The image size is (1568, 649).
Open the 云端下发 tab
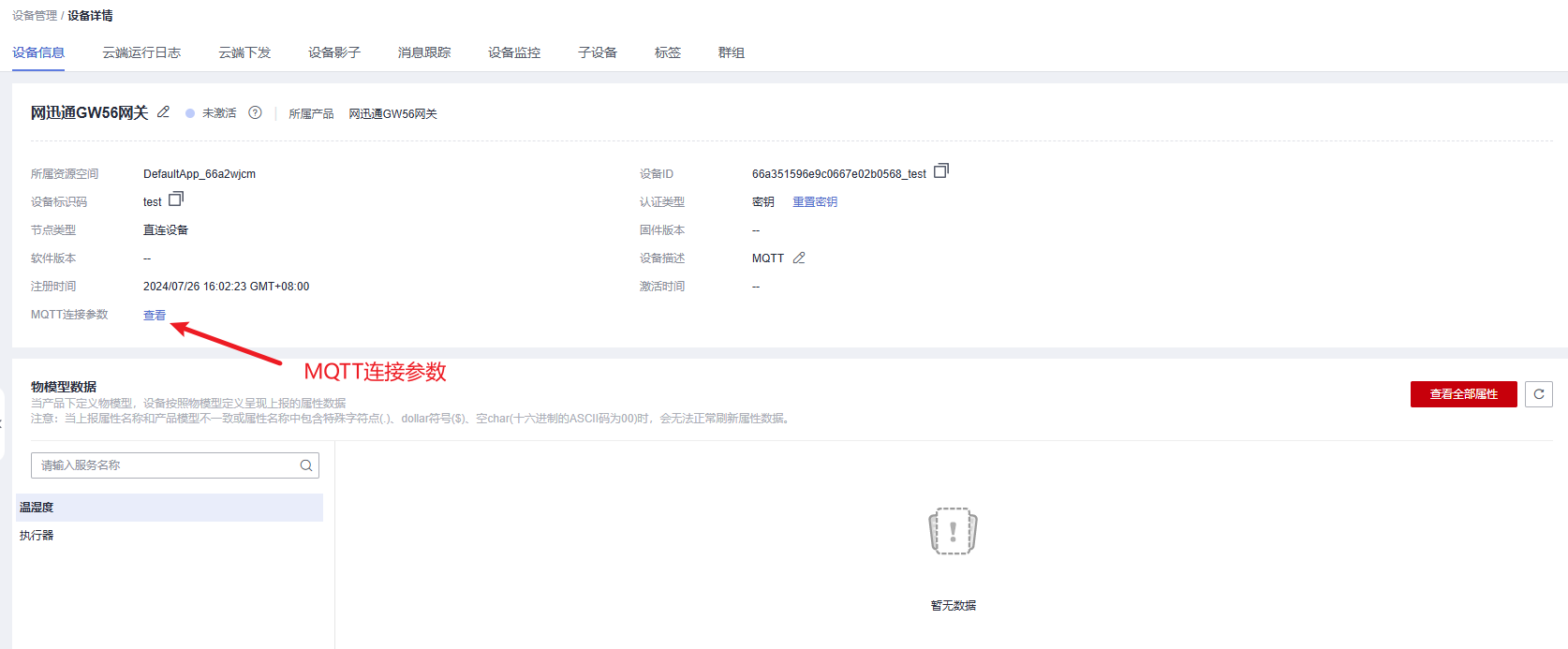(244, 52)
